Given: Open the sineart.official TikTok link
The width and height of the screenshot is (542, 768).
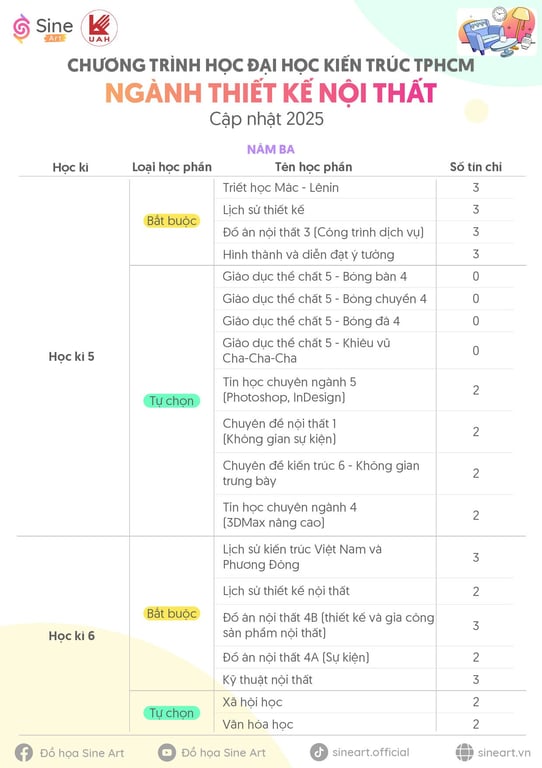Looking at the screenshot, I should (371, 752).
